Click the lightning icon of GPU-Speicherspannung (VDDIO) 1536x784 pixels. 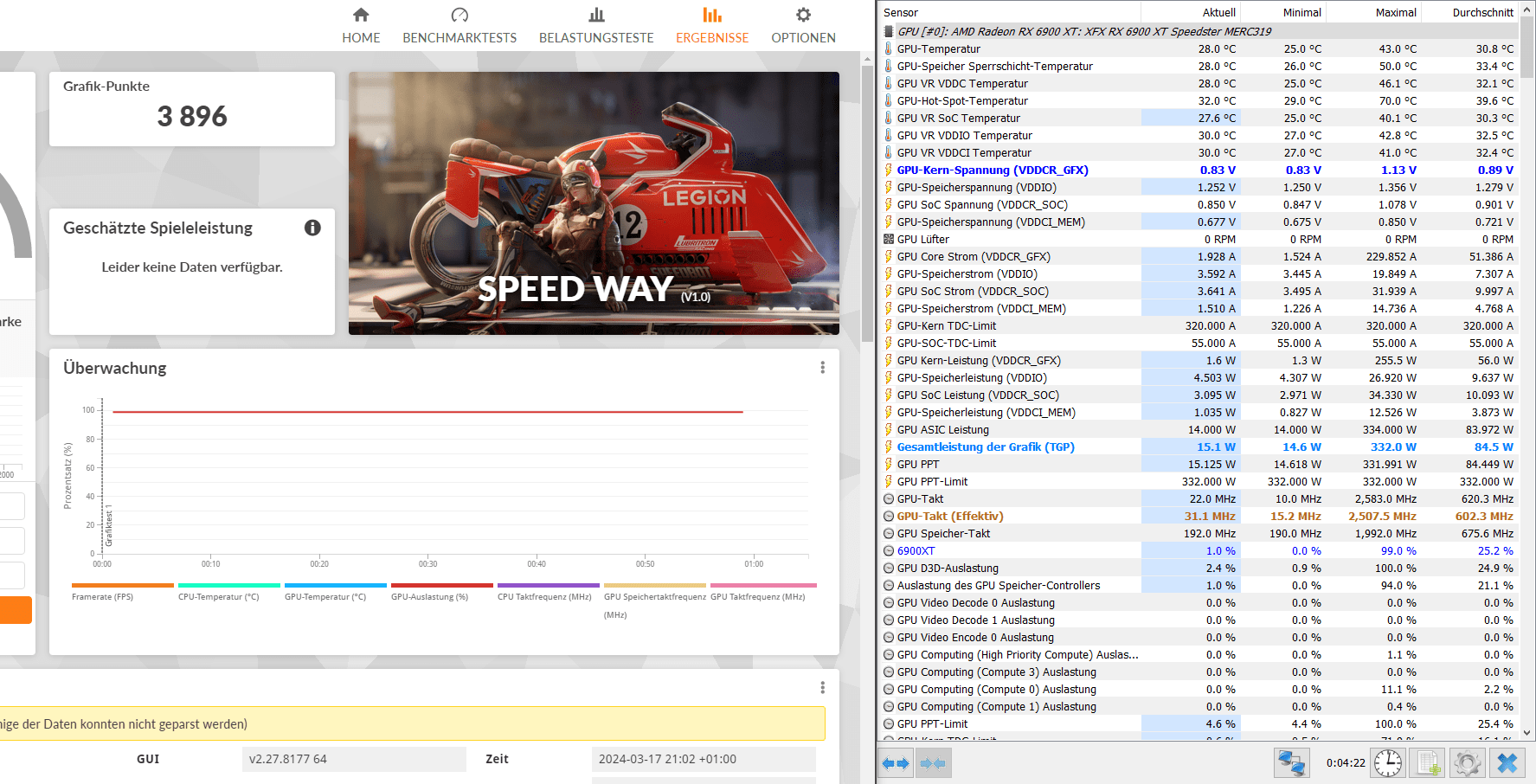pyautogui.click(x=888, y=187)
